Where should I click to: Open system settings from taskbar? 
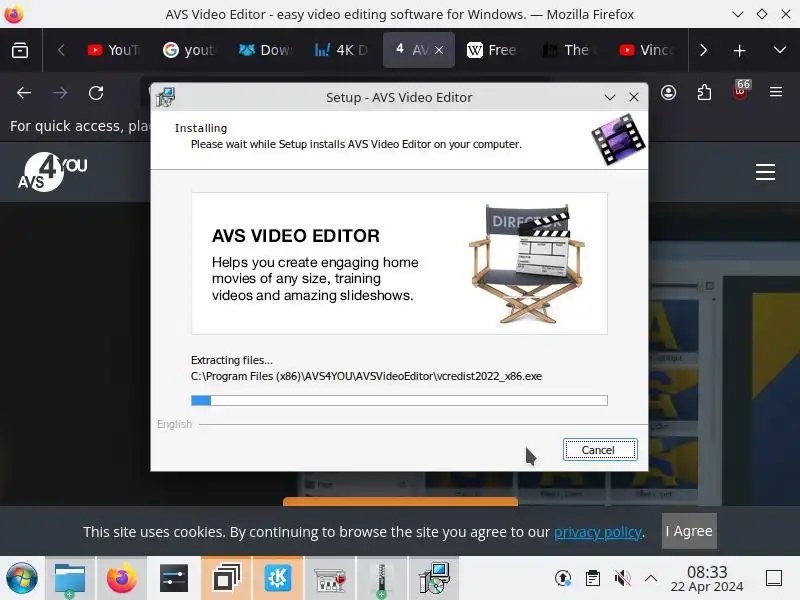coord(174,579)
